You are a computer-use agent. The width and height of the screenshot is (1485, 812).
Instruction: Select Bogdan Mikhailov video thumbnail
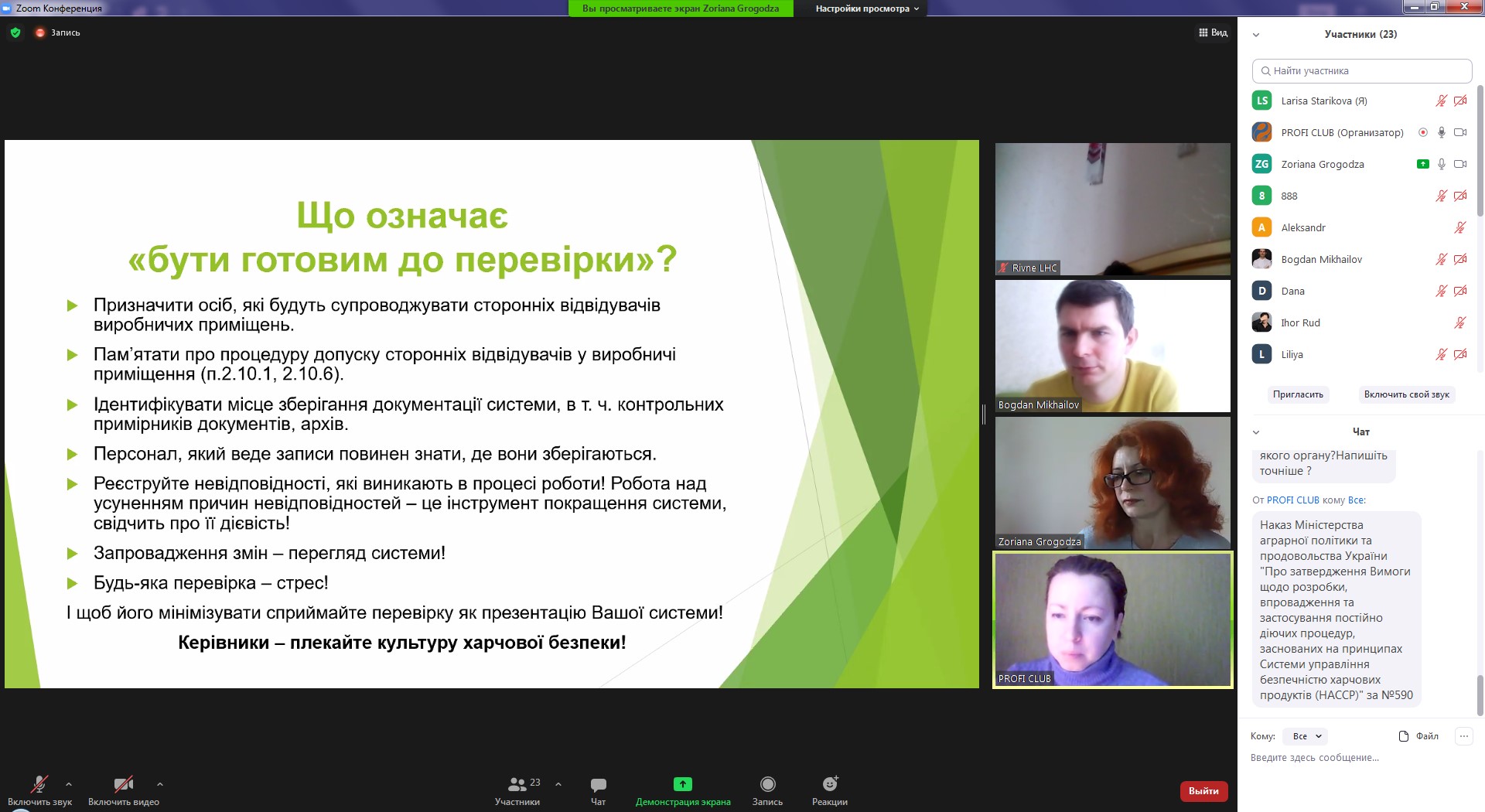point(1112,346)
